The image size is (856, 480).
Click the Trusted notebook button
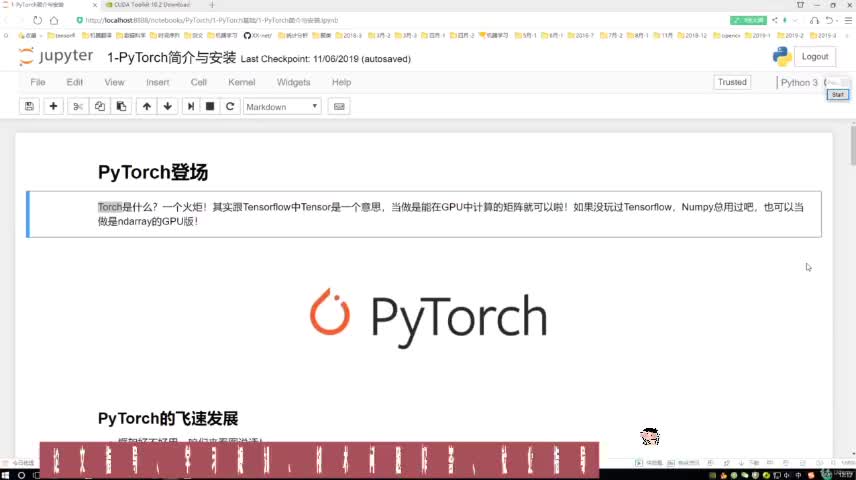click(732, 82)
